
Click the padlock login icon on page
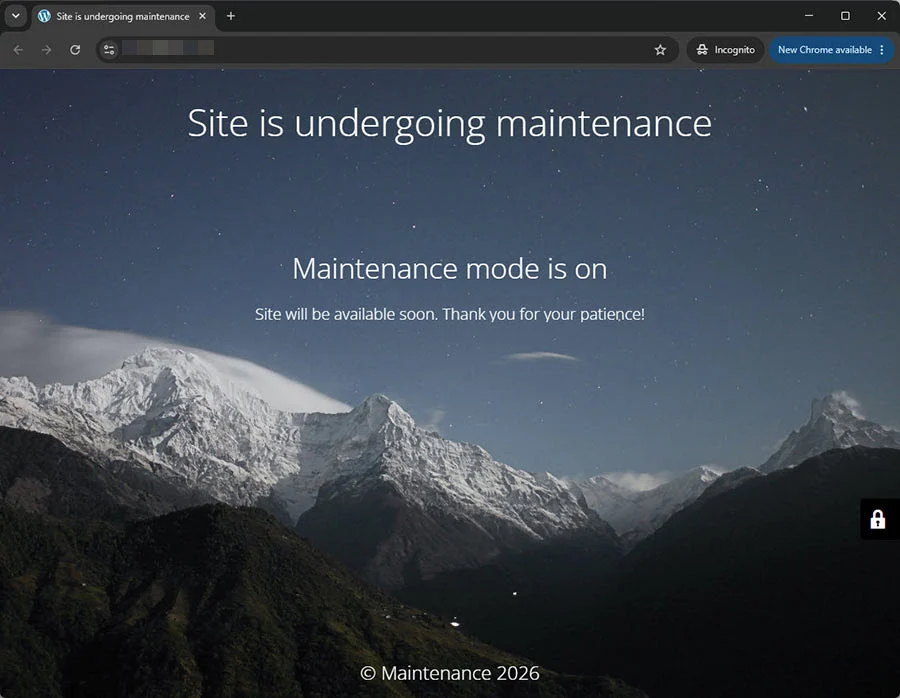tap(878, 519)
